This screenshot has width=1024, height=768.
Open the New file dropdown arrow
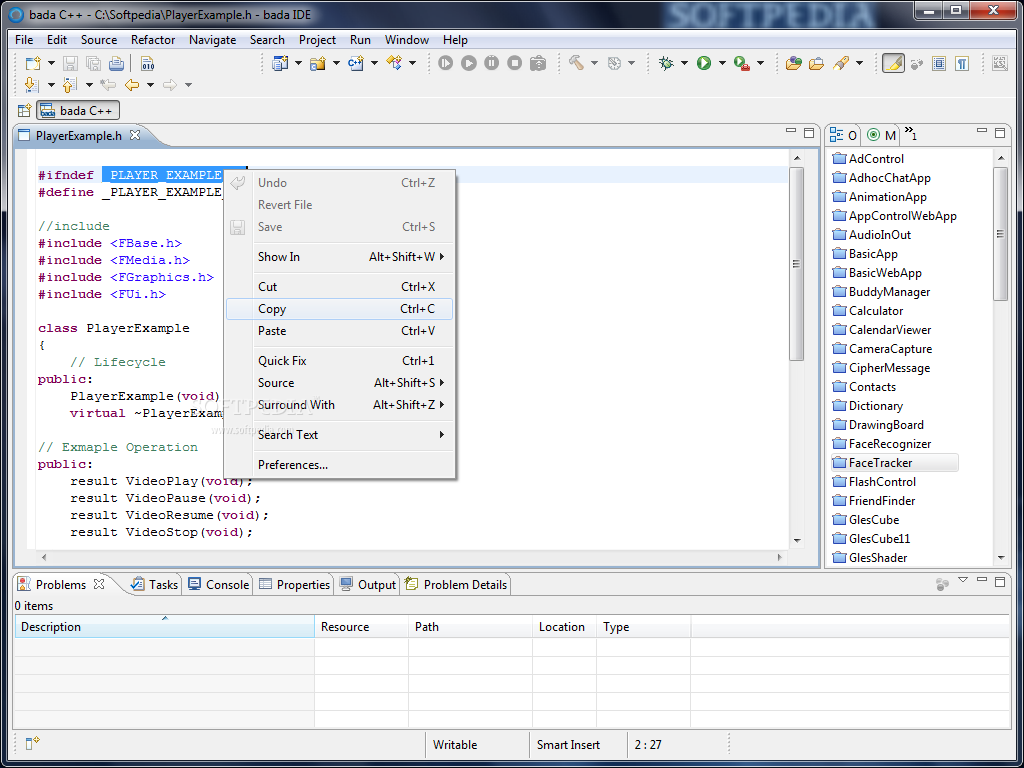pyautogui.click(x=51, y=63)
